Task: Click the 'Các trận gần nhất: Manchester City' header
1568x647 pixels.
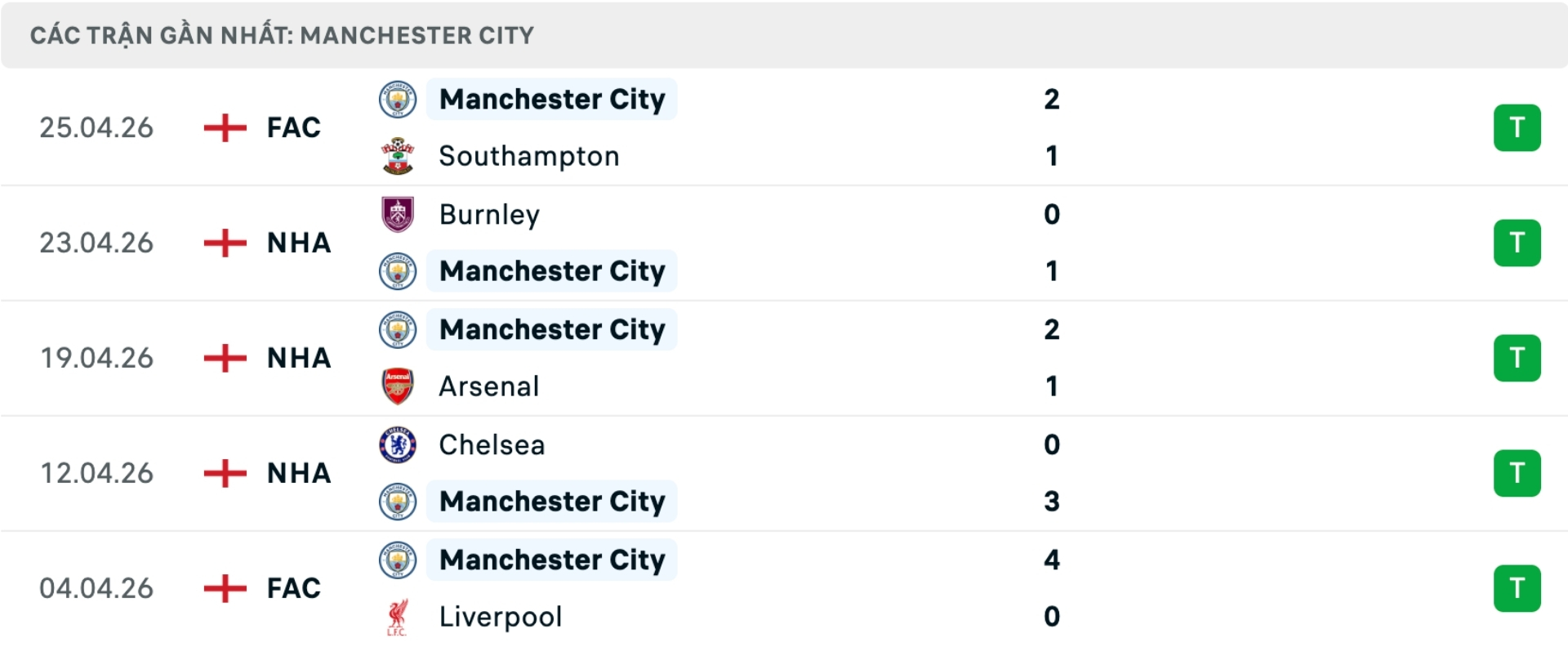Action: click(x=282, y=35)
